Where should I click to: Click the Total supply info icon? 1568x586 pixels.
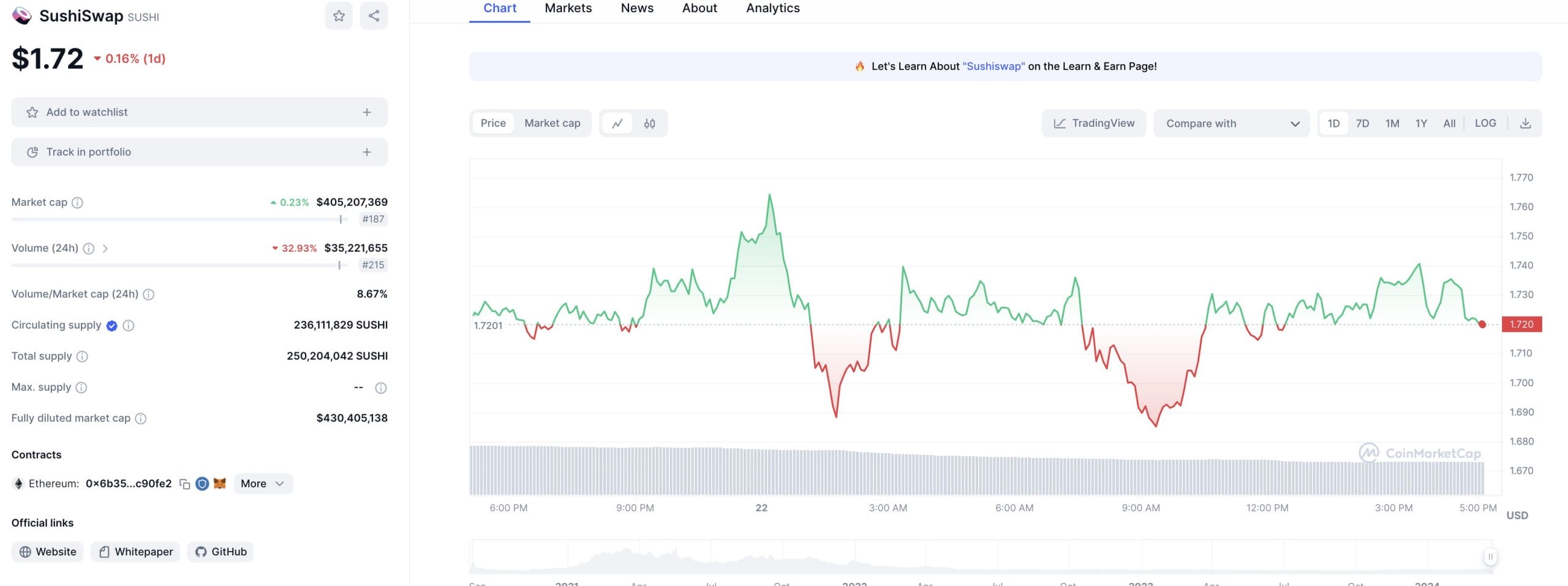82,356
